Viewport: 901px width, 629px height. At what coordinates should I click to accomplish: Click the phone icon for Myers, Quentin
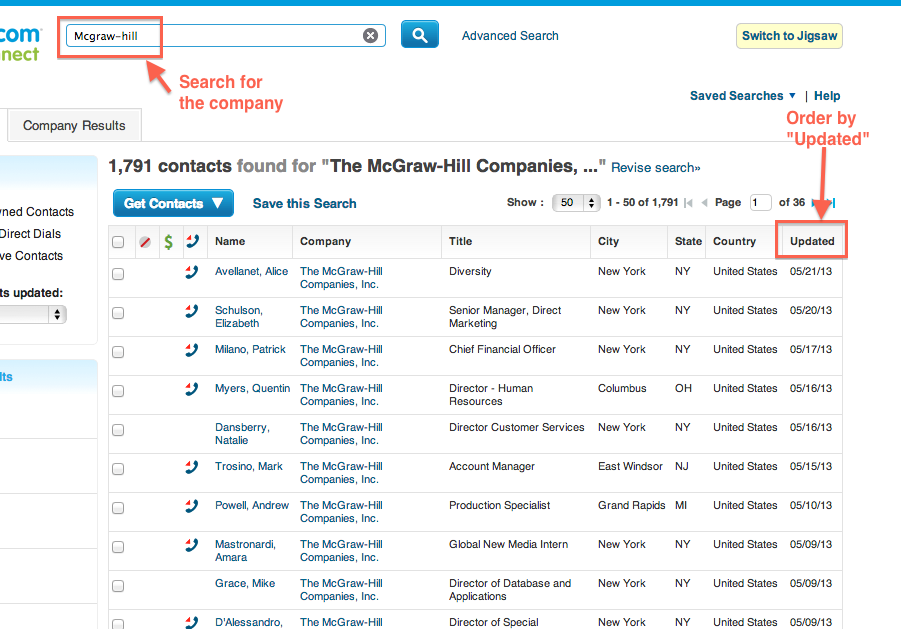point(191,389)
